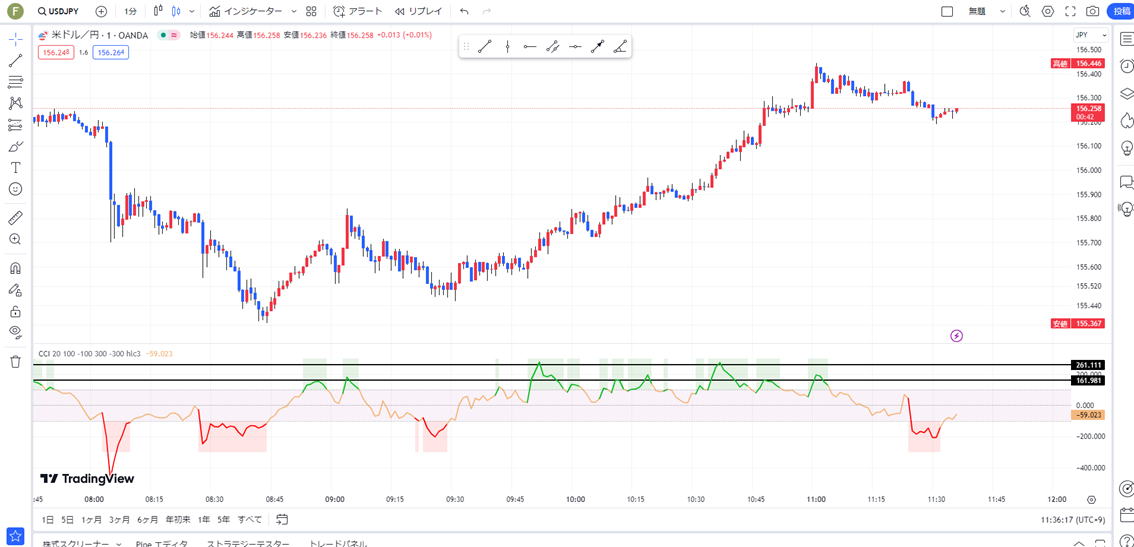1134x547 pixels.
Task: Click the magnet mode icon
Action: 15,268
